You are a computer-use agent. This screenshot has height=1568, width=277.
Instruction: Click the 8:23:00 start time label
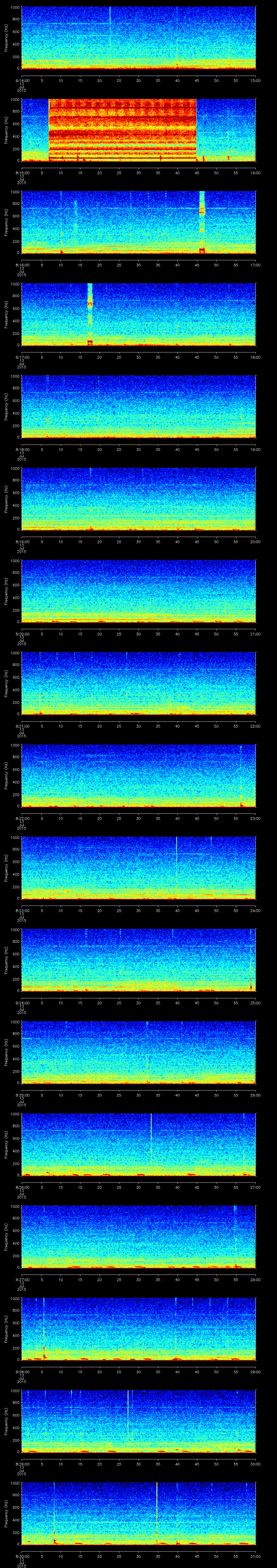pyautogui.click(x=22, y=910)
